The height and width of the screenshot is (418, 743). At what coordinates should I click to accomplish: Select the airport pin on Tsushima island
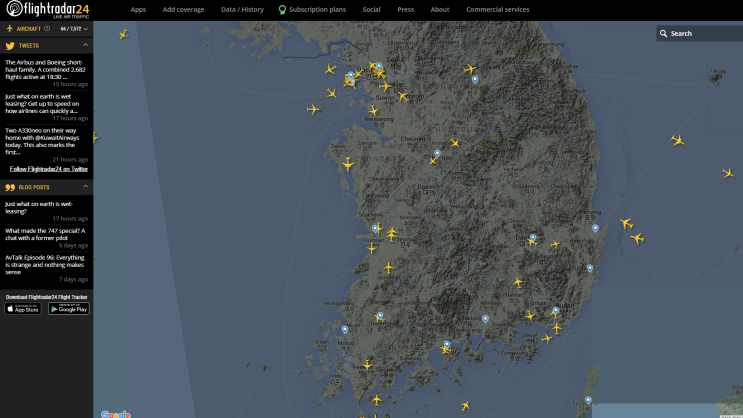tap(588, 400)
